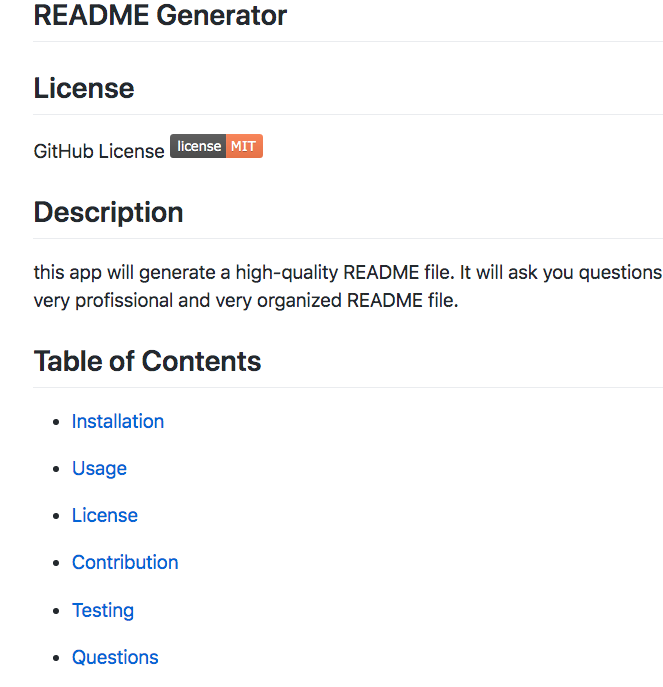Image resolution: width=663 pixels, height=687 pixels.
Task: Click the bullet point beside Installation
Action: [57, 422]
